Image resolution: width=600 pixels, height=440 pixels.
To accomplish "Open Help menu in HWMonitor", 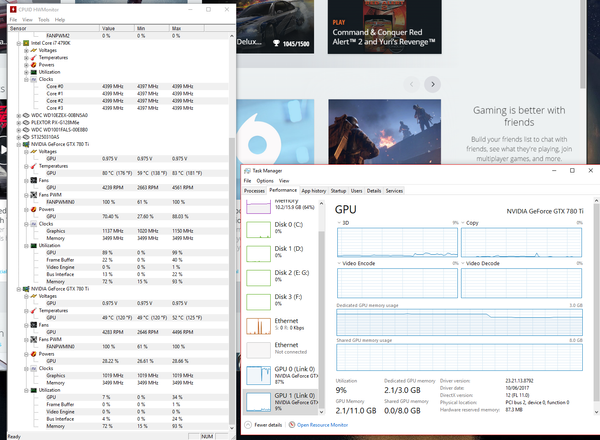I will tap(60, 20).
